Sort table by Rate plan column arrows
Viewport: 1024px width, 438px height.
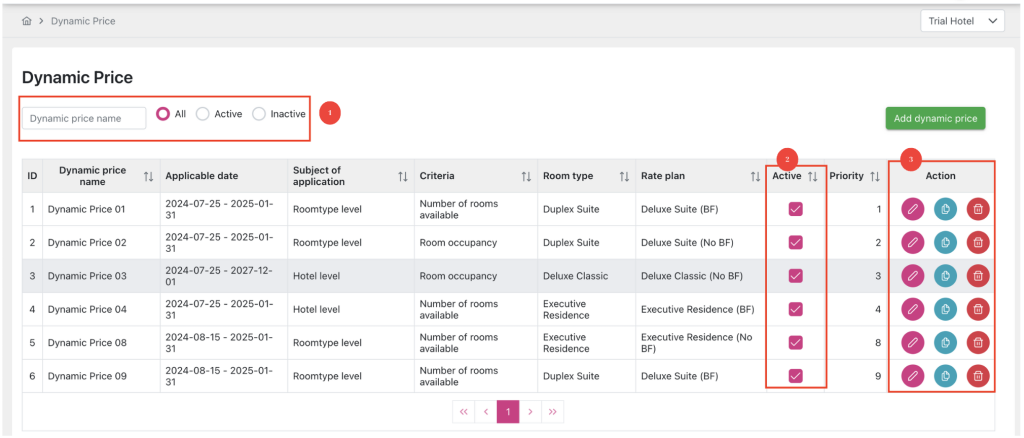[755, 176]
